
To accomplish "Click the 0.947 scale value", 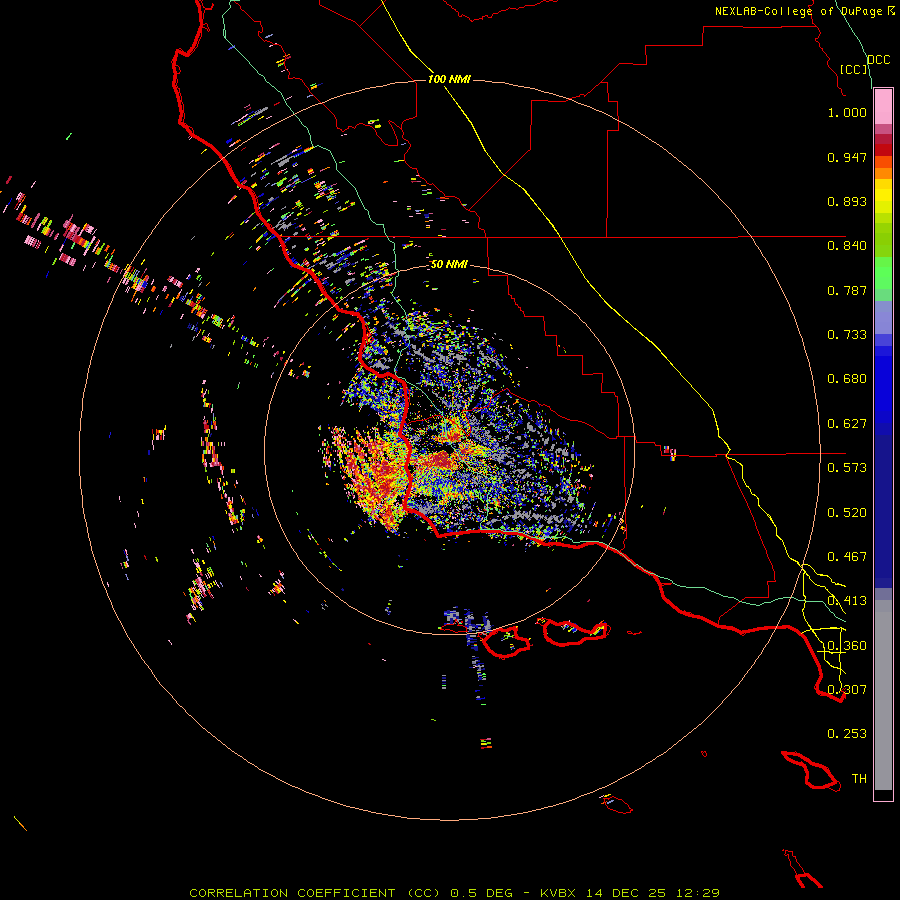I will (x=847, y=157).
